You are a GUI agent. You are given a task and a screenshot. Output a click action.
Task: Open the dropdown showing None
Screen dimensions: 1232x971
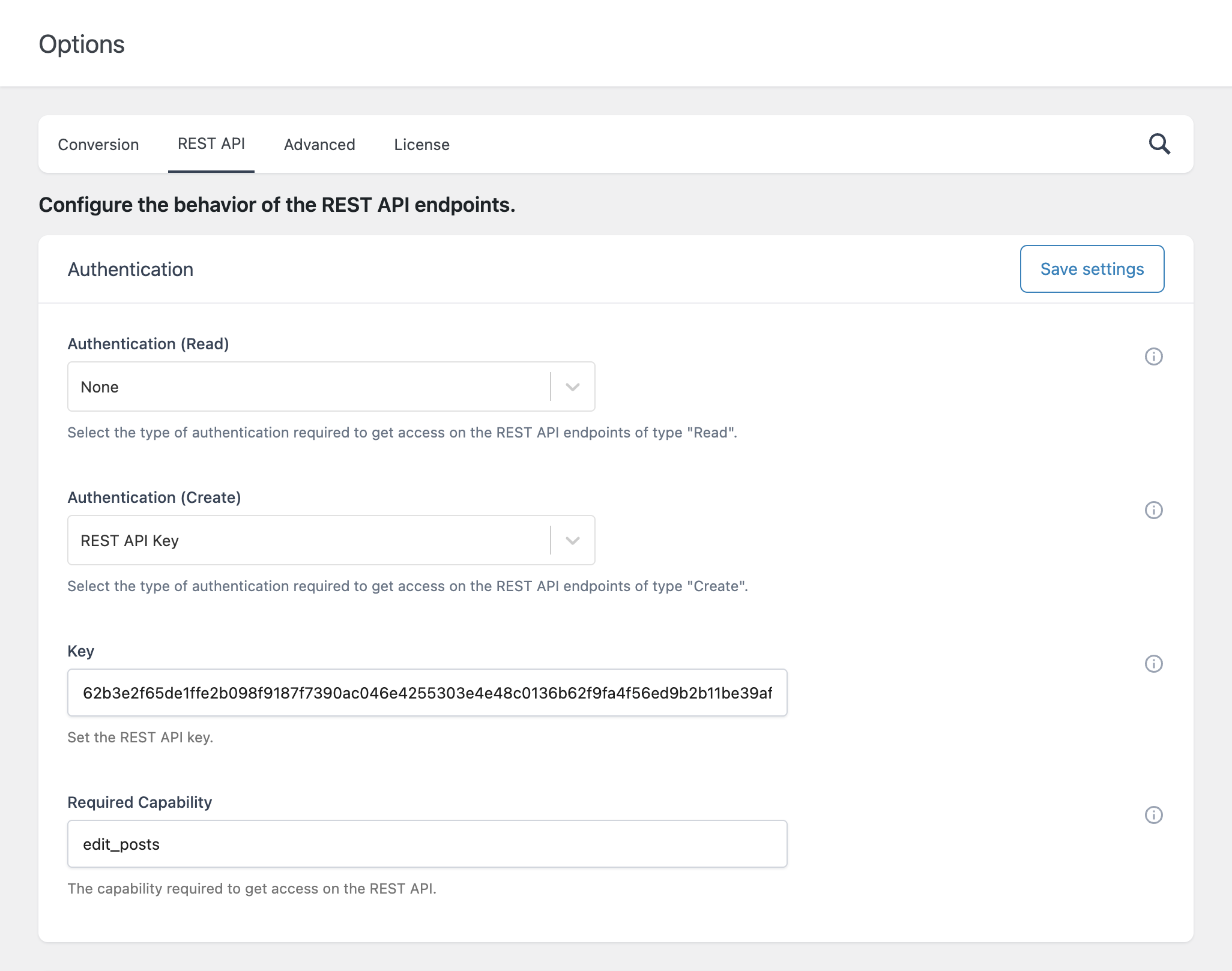pyautogui.click(x=330, y=386)
